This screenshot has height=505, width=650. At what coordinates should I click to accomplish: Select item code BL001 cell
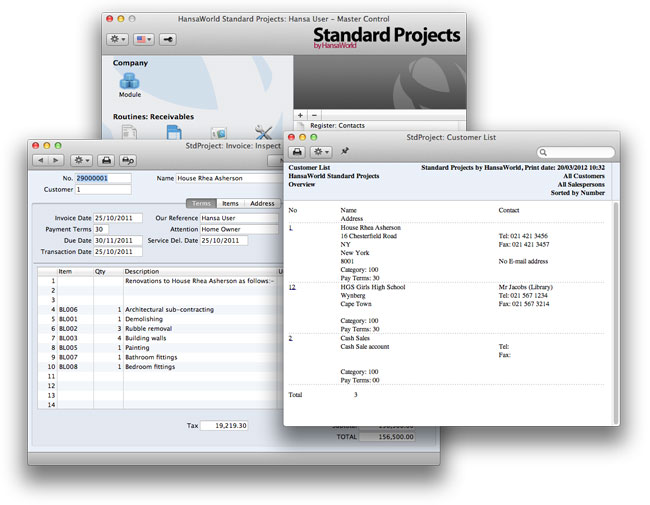click(x=75, y=319)
